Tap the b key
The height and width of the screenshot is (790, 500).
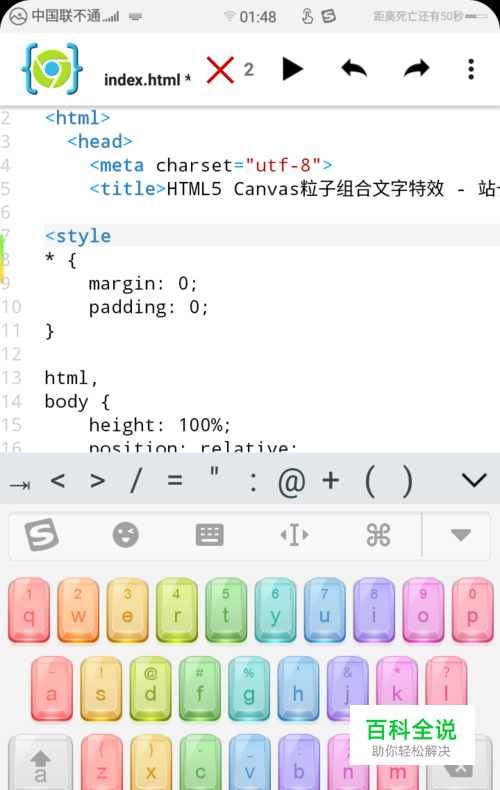point(299,762)
